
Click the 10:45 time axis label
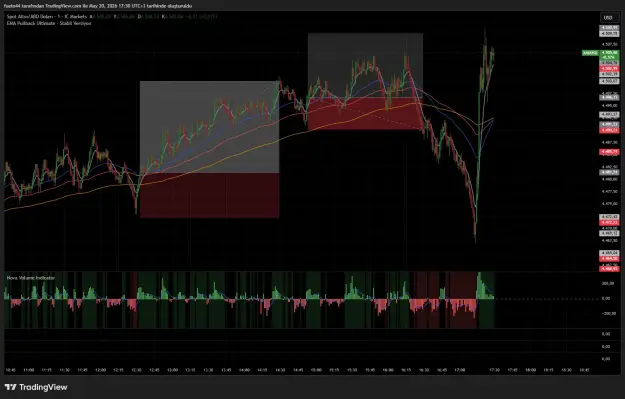click(11, 370)
